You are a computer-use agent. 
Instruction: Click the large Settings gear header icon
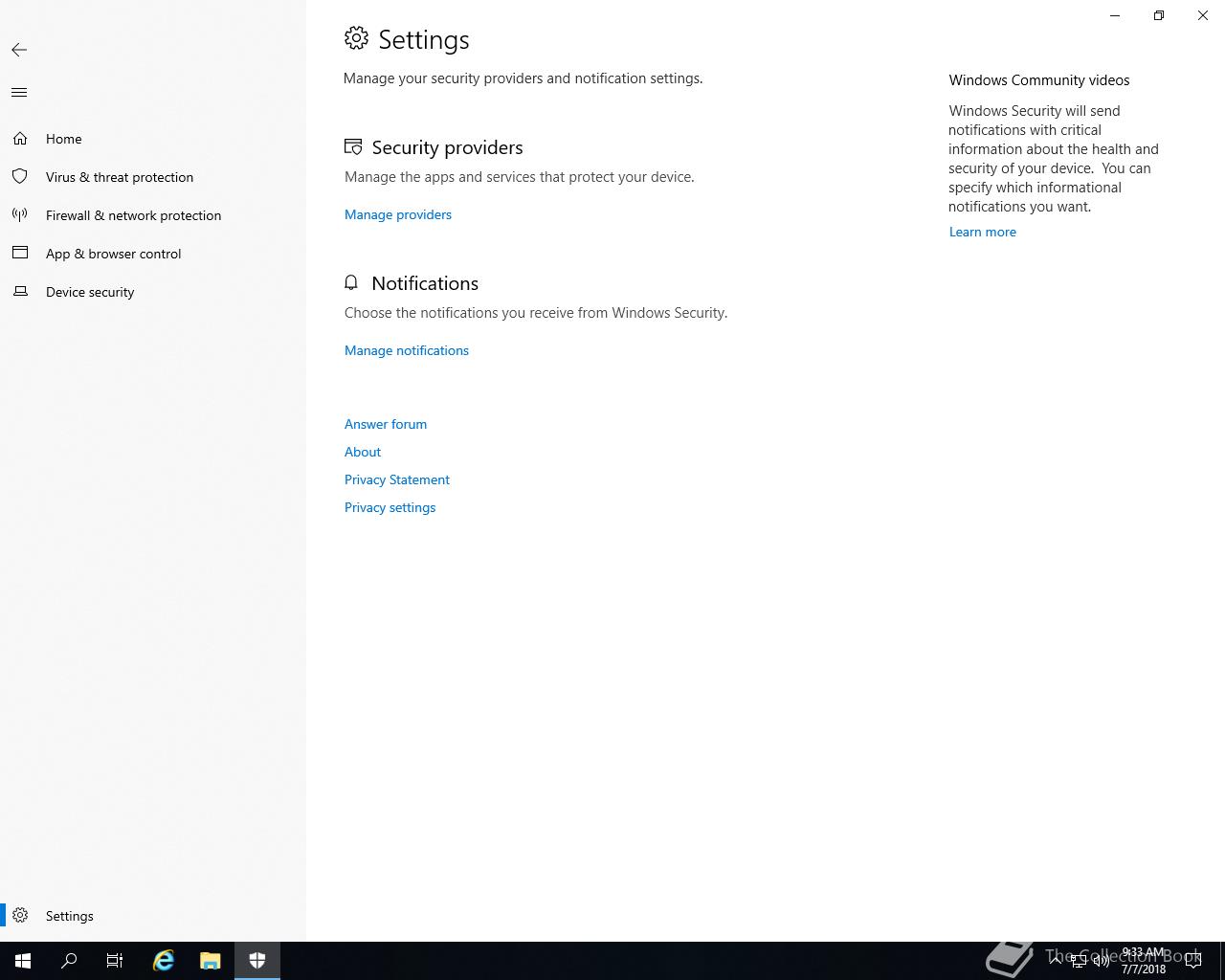[356, 38]
